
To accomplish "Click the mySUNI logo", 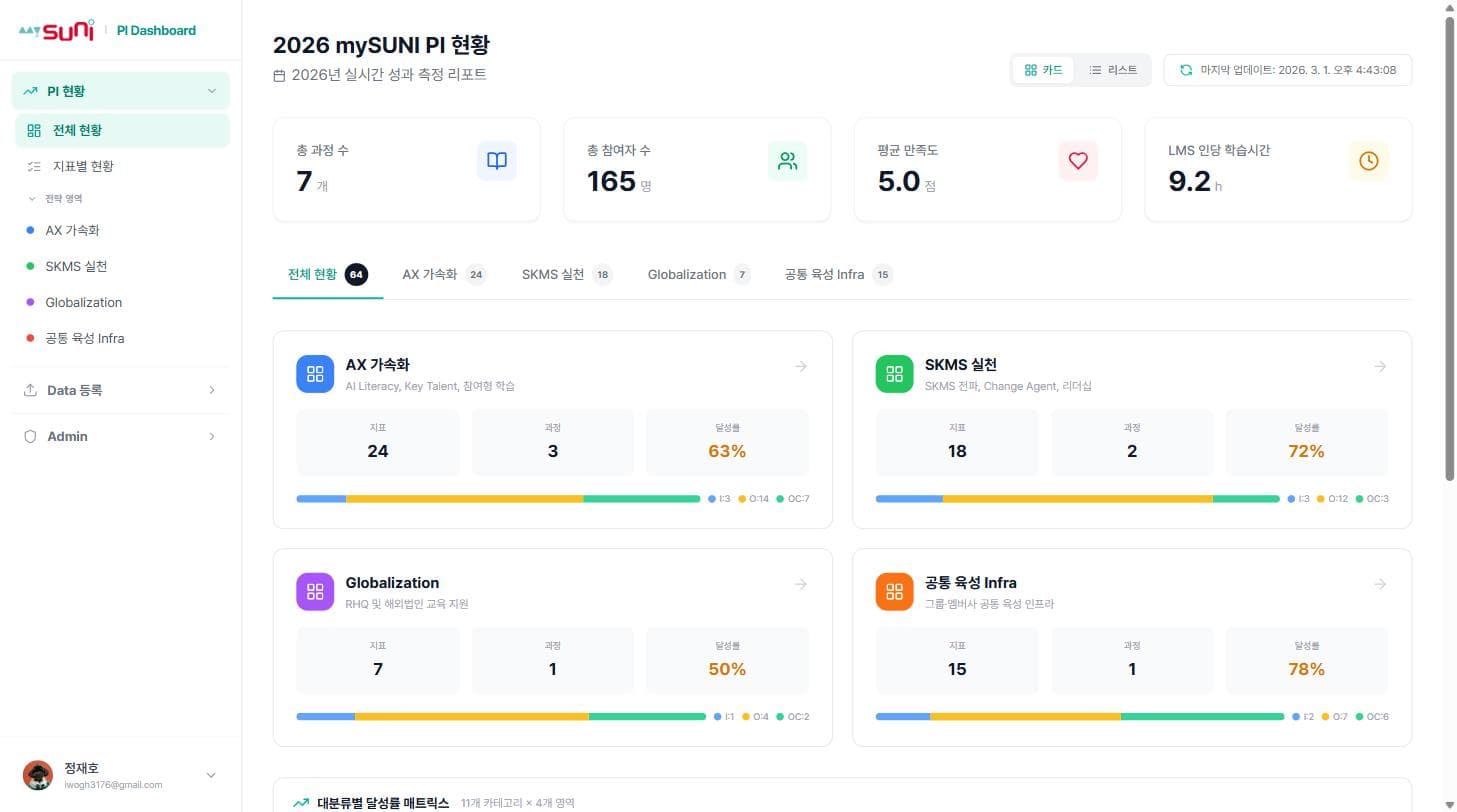I will (x=56, y=30).
